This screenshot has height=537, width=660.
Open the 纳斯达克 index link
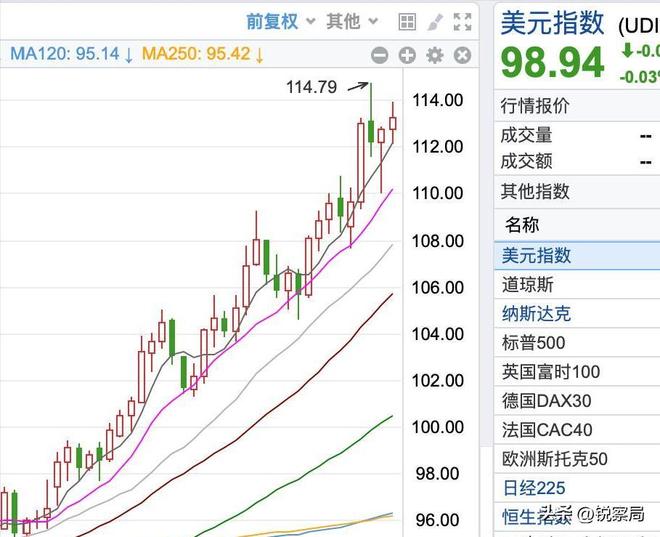coord(537,314)
